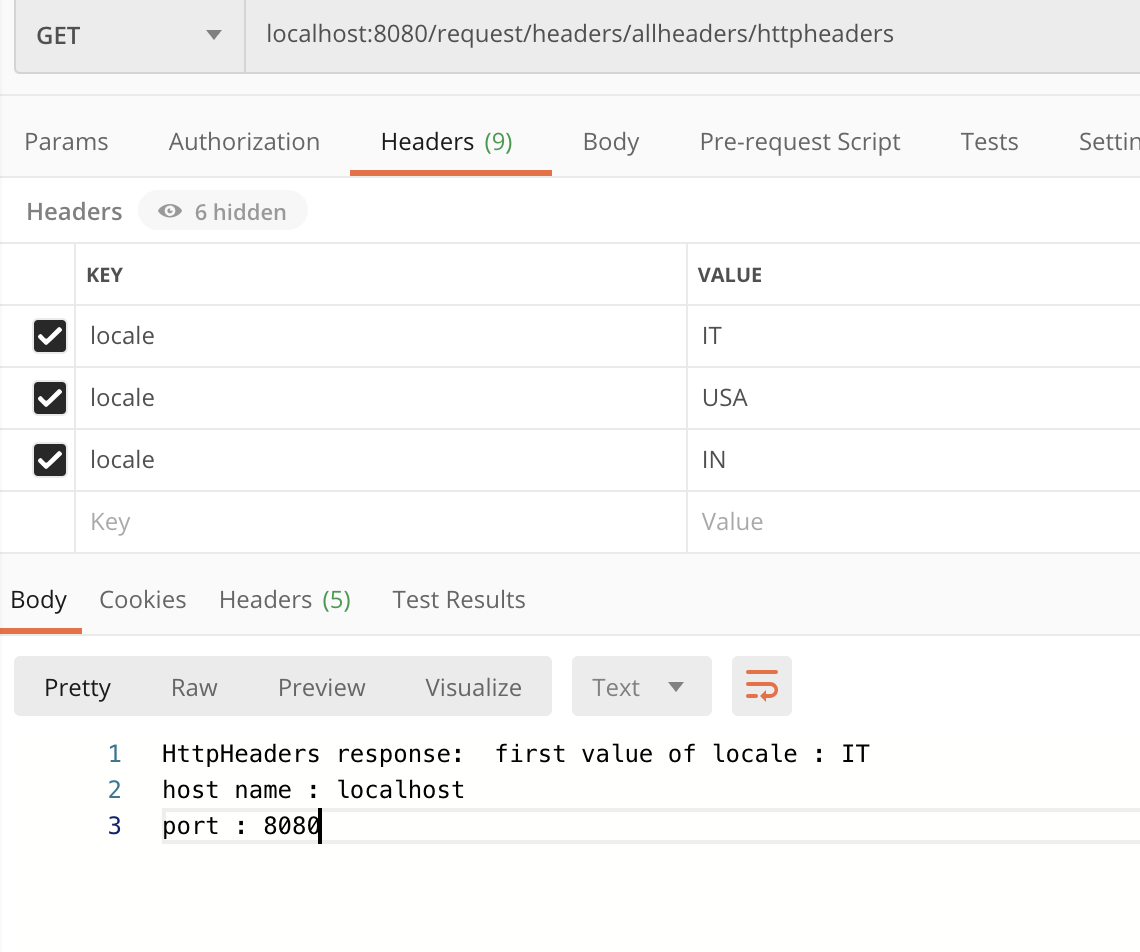This screenshot has height=952, width=1140.
Task: Click the eye icon next to Headers label
Action: pos(170,211)
